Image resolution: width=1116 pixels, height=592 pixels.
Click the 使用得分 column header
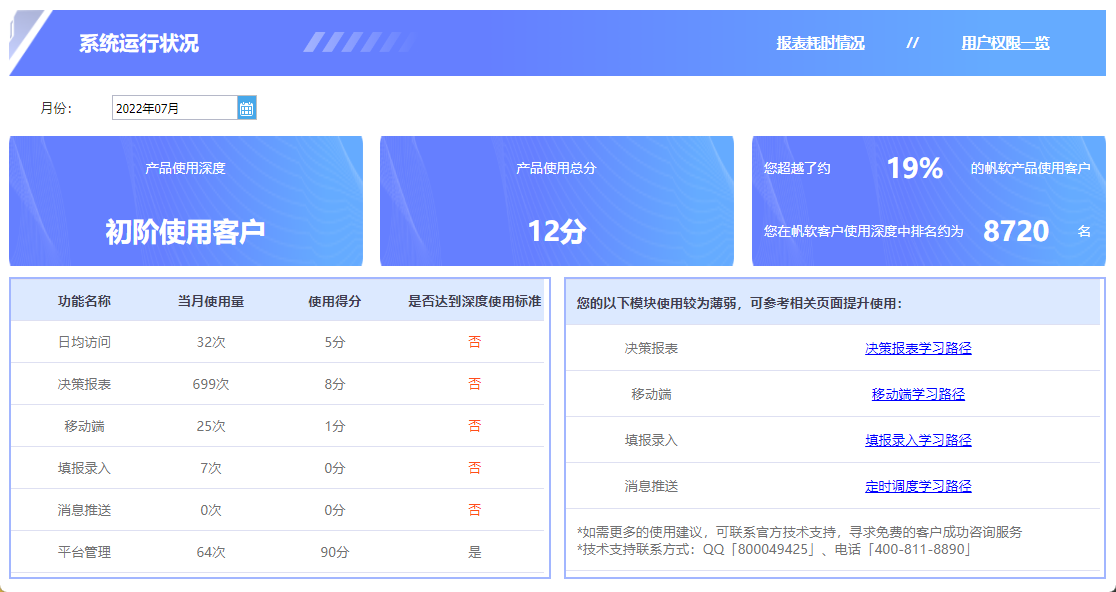click(x=335, y=302)
